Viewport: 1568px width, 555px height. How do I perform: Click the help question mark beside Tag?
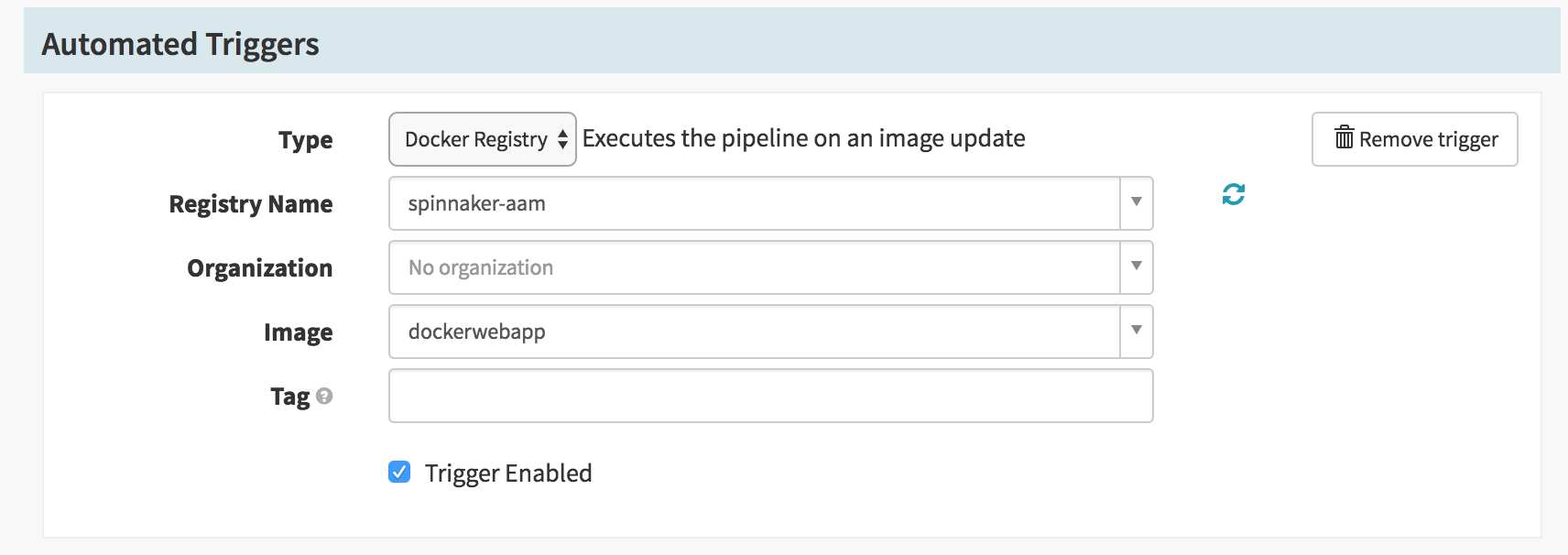(x=326, y=397)
